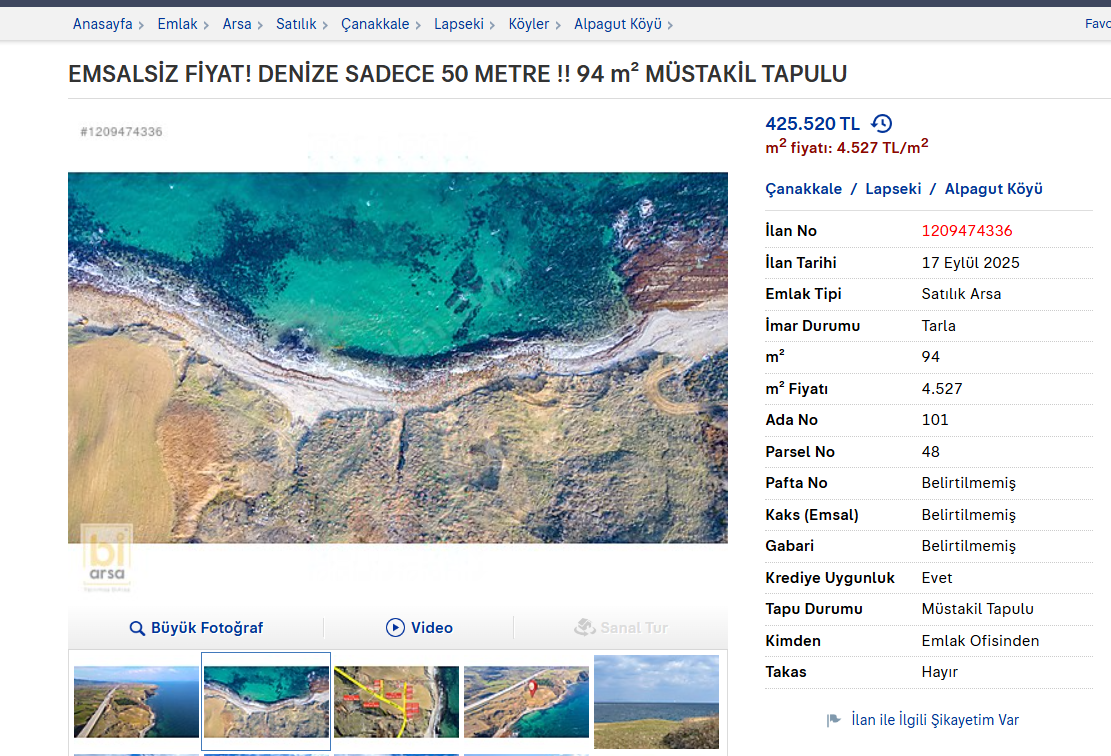Expand the chevron after Satılık breadcrumb
The width and height of the screenshot is (1111, 756).
click(x=325, y=26)
